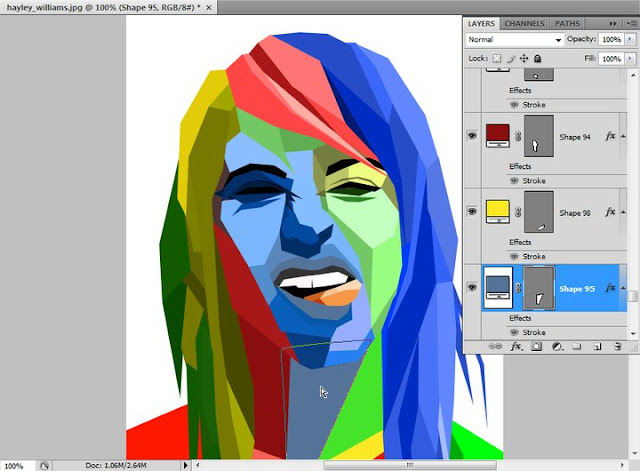This screenshot has width=640, height=471.
Task: Open the Normal blend mode dropdown
Action: click(514, 40)
